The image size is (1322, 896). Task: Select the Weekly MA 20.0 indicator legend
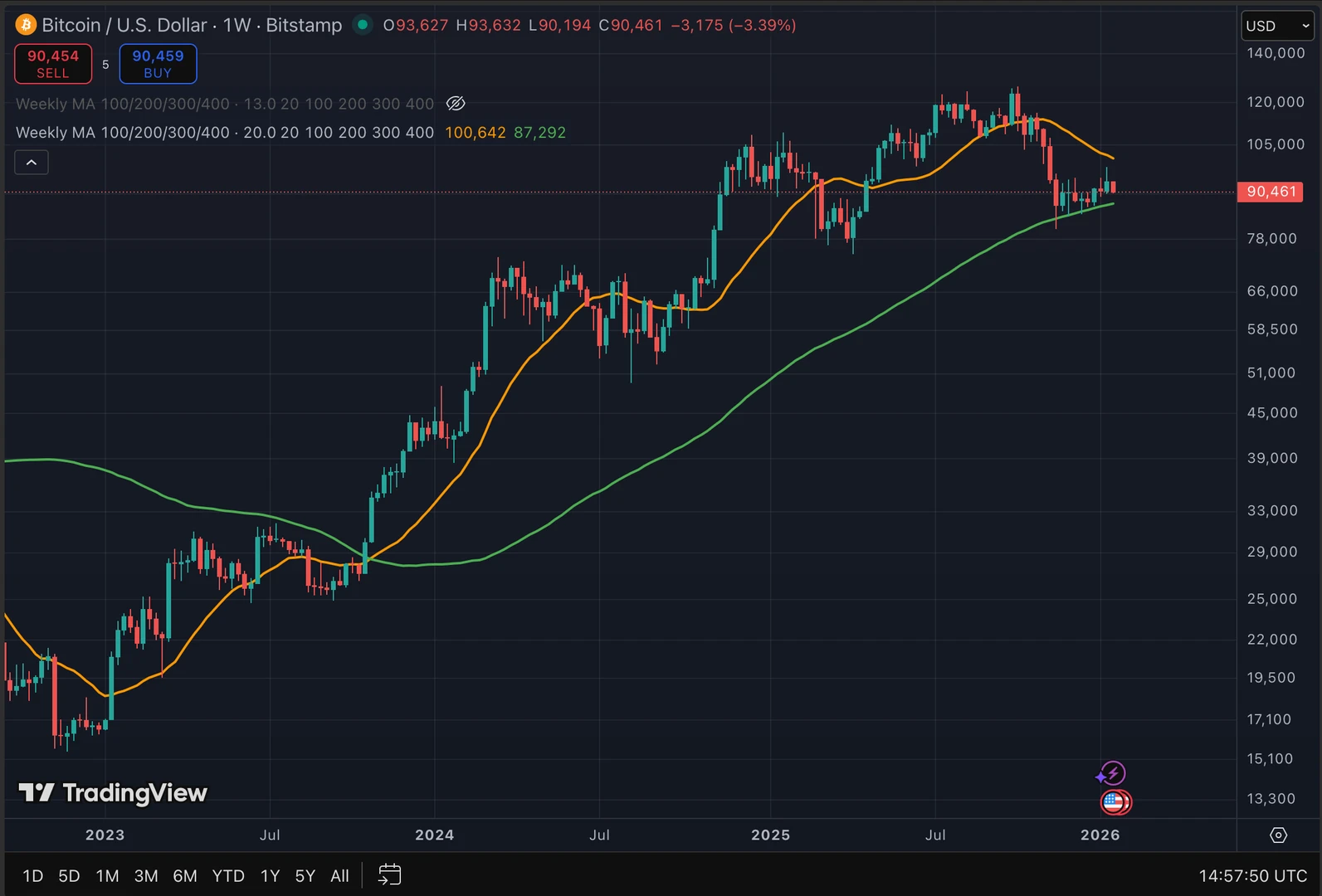224,133
